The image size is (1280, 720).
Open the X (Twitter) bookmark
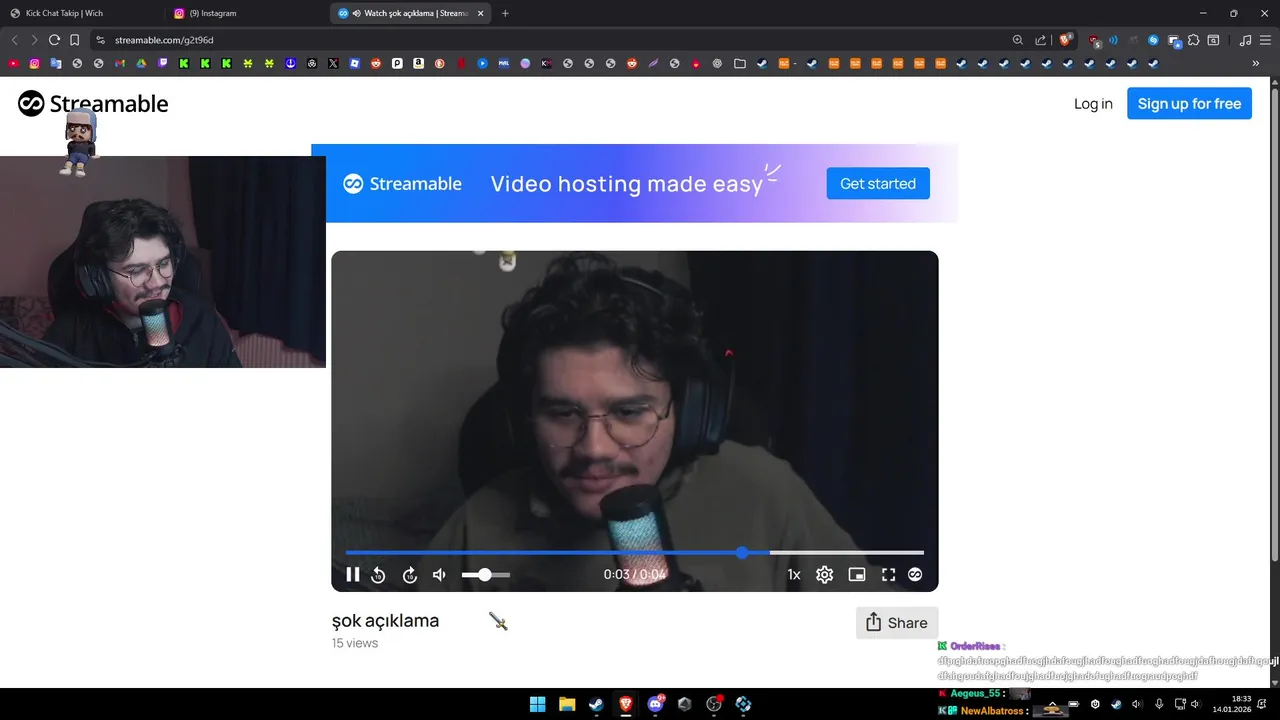click(333, 63)
